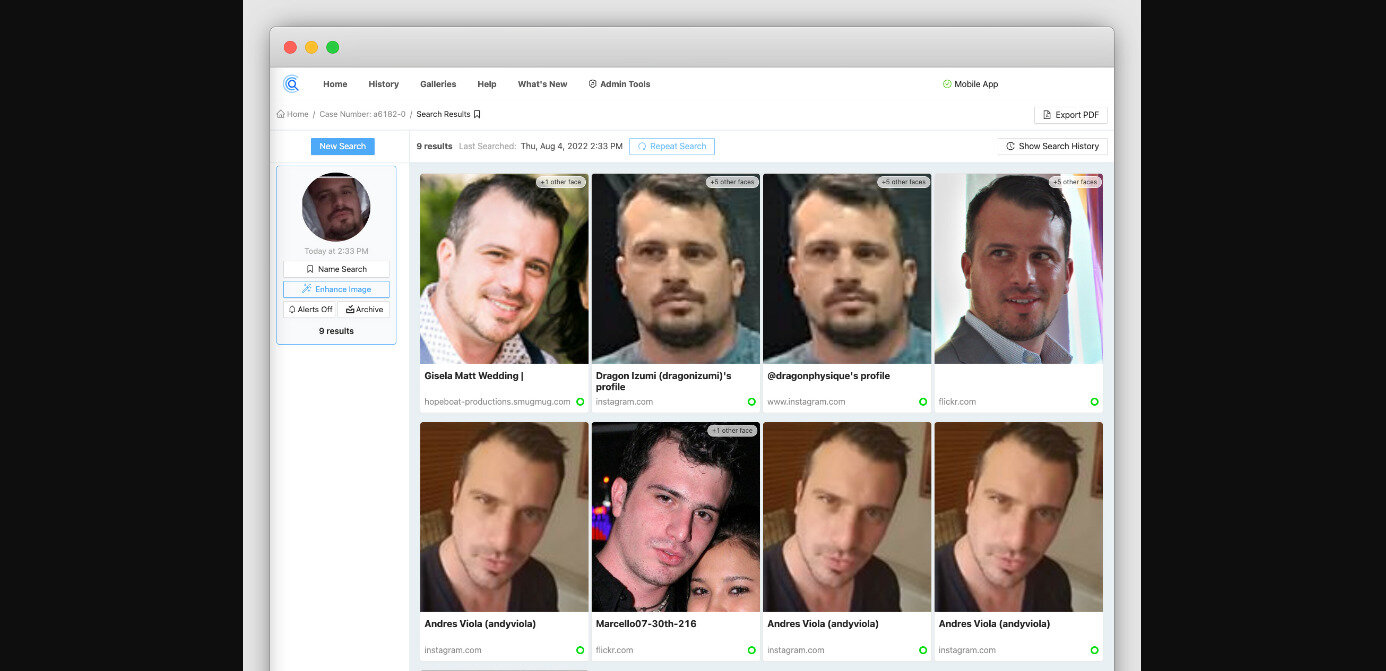This screenshot has width=1386, height=671.
Task: Open the Galleries menu
Action: click(438, 84)
